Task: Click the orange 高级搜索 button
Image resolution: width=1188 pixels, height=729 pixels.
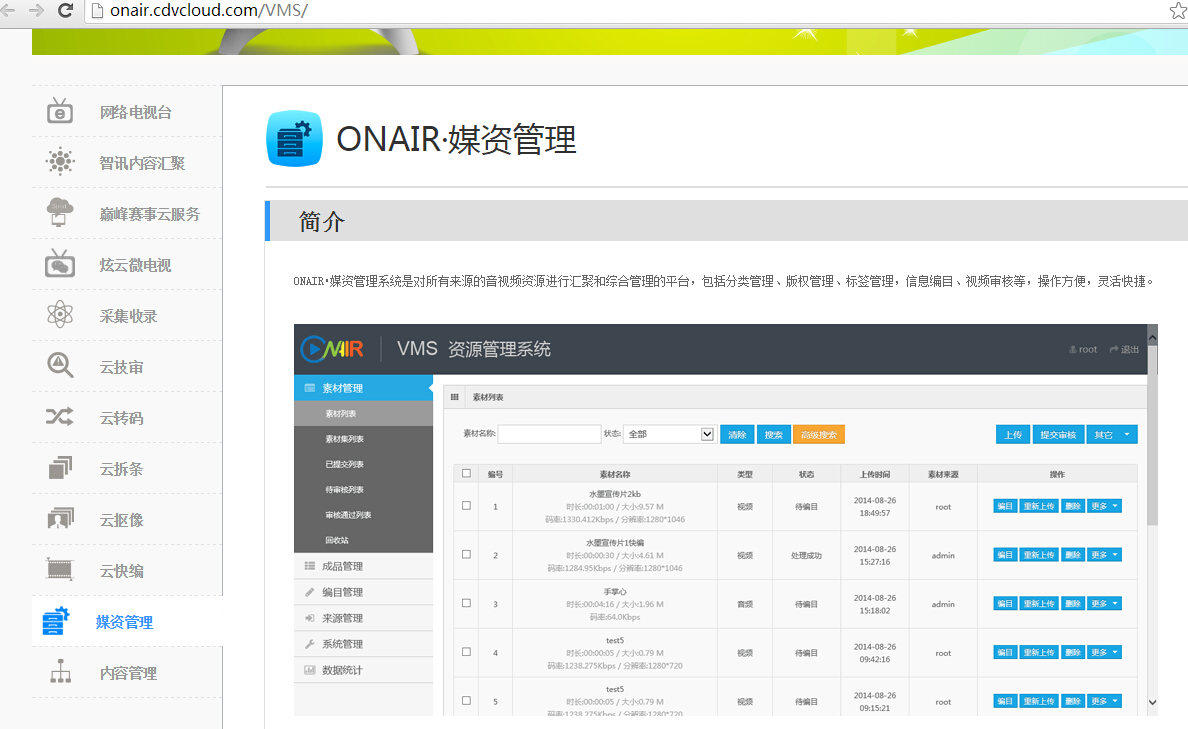Action: (x=819, y=434)
